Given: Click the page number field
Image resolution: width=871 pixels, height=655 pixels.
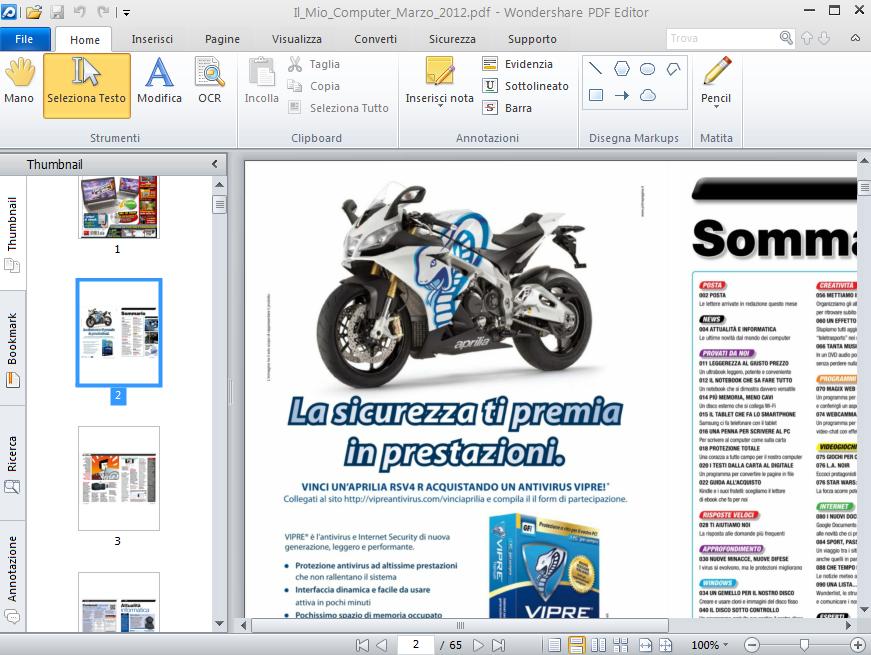Looking at the screenshot, I should point(415,644).
